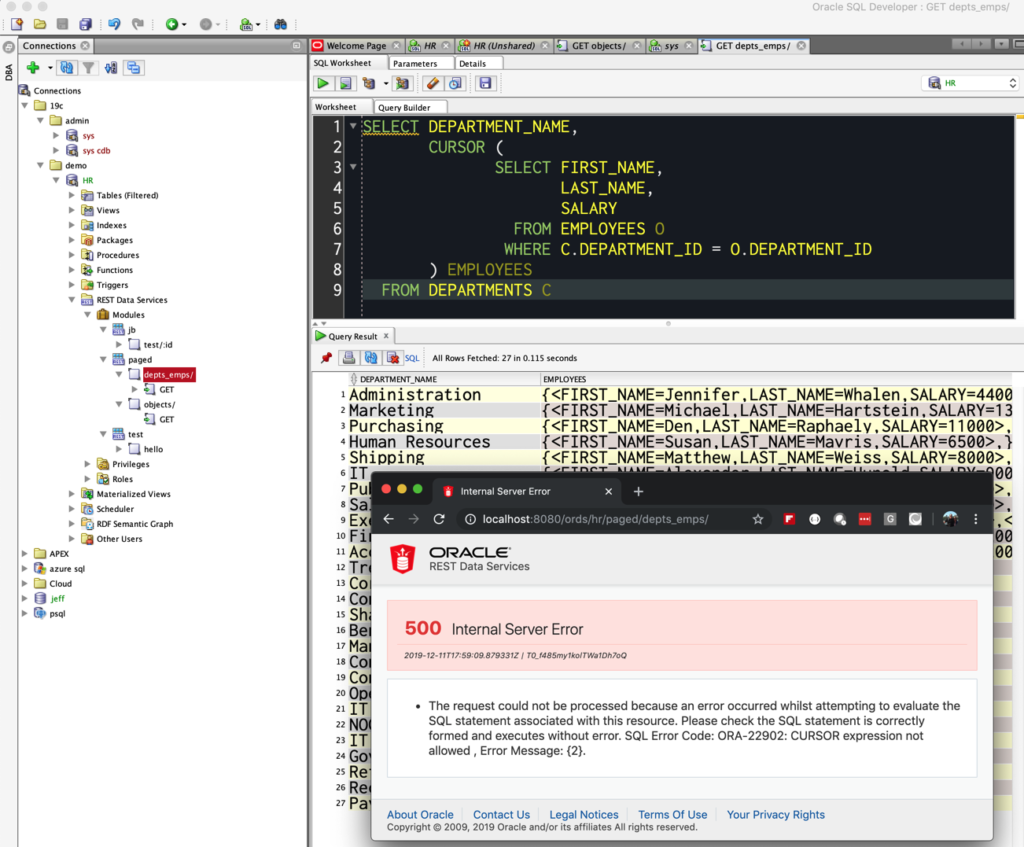Image resolution: width=1024 pixels, height=847 pixels.
Task: Click the Run Script icon
Action: (x=345, y=83)
